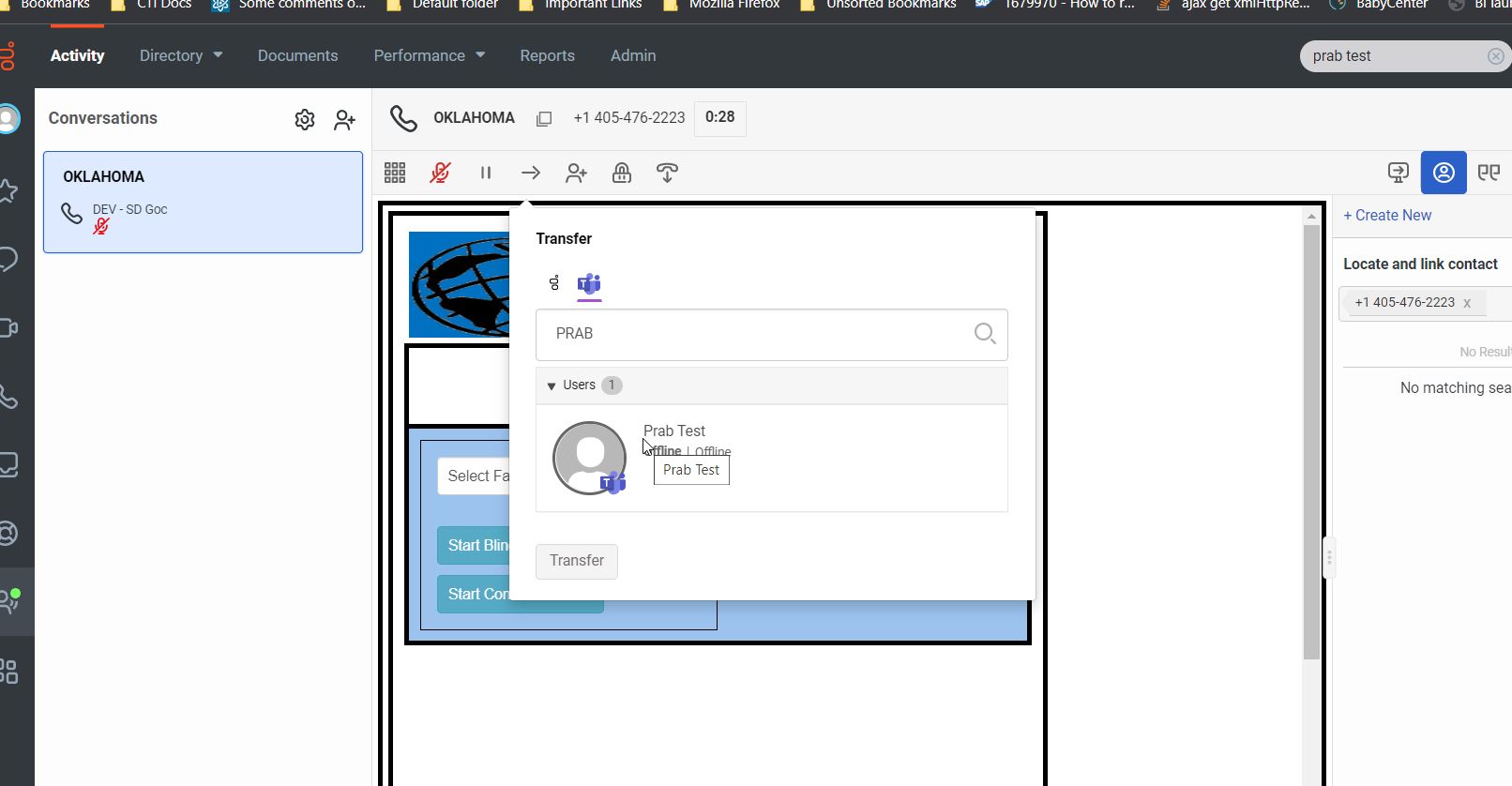
Task: Click the Start Blind button
Action: click(474, 545)
